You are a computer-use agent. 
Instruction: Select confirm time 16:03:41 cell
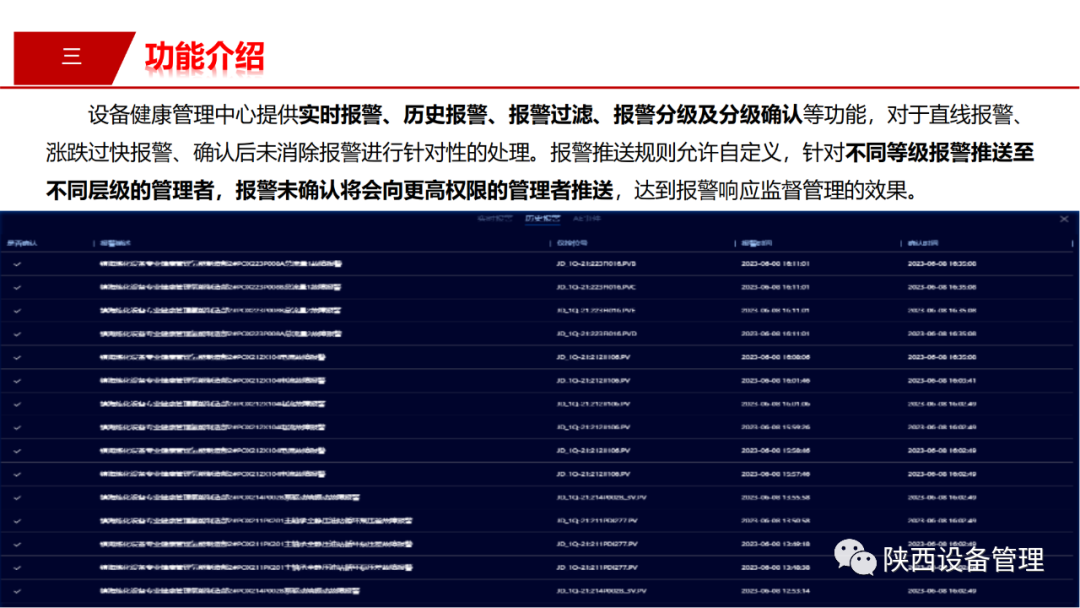pyautogui.click(x=942, y=381)
